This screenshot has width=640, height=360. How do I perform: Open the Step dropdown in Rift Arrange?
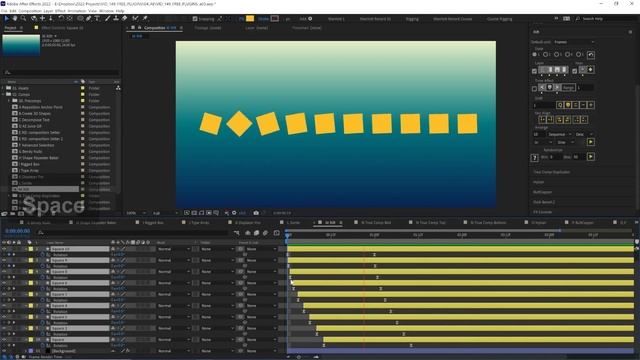click(566, 142)
